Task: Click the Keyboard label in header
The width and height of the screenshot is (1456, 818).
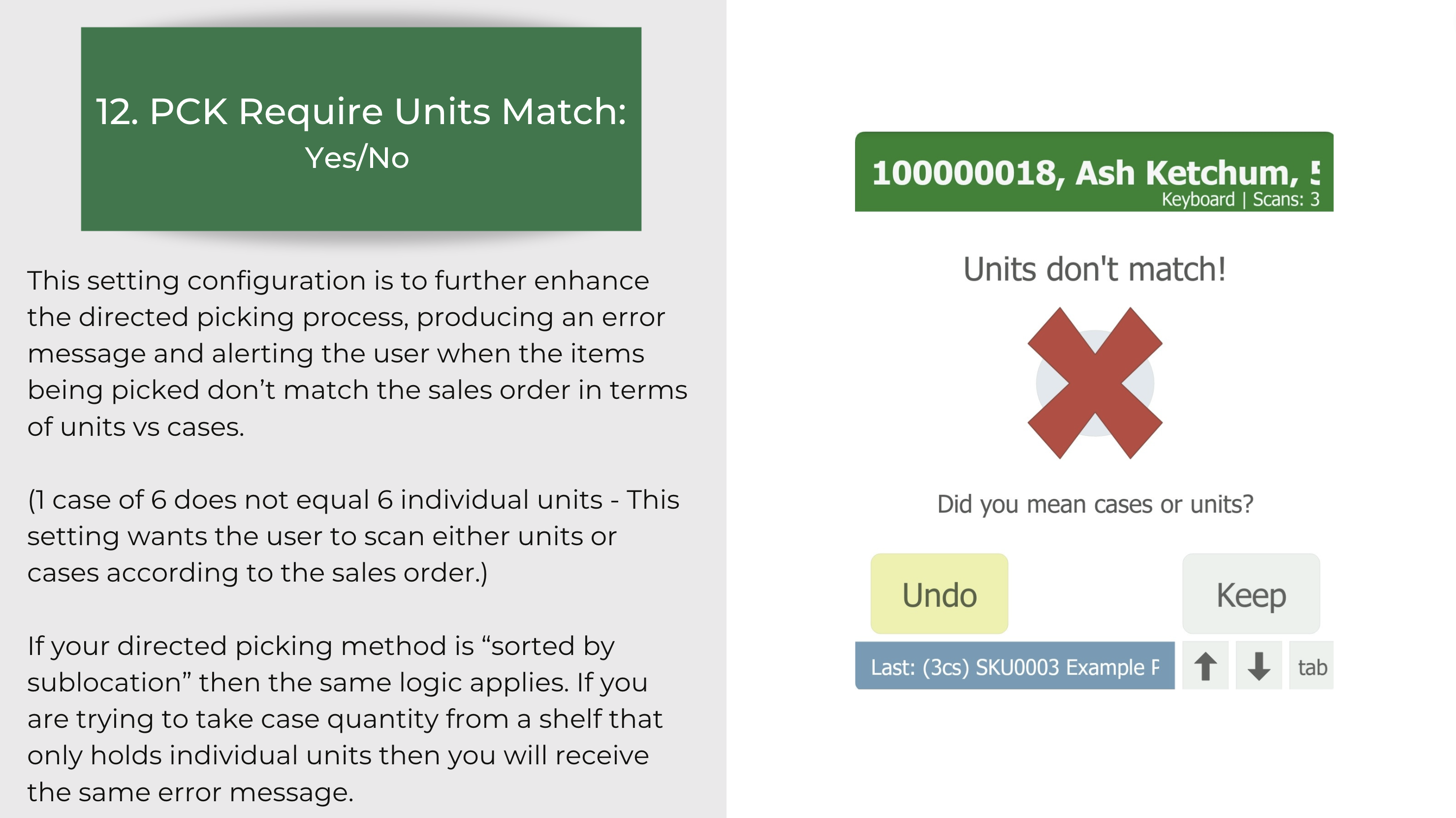Action: (x=1198, y=199)
